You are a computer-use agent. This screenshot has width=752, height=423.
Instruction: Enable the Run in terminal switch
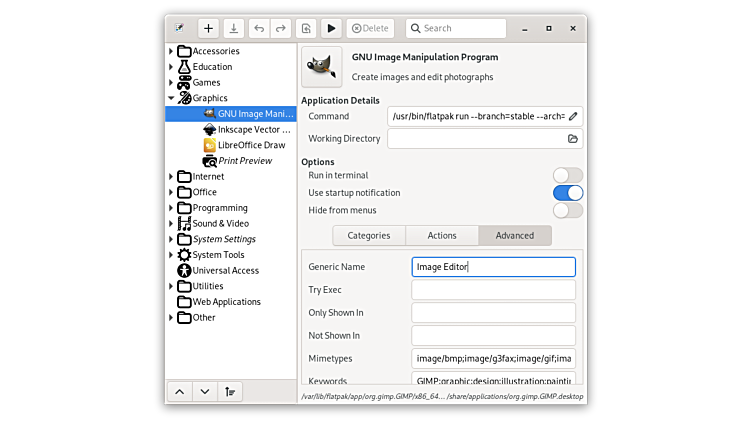pyautogui.click(x=567, y=176)
